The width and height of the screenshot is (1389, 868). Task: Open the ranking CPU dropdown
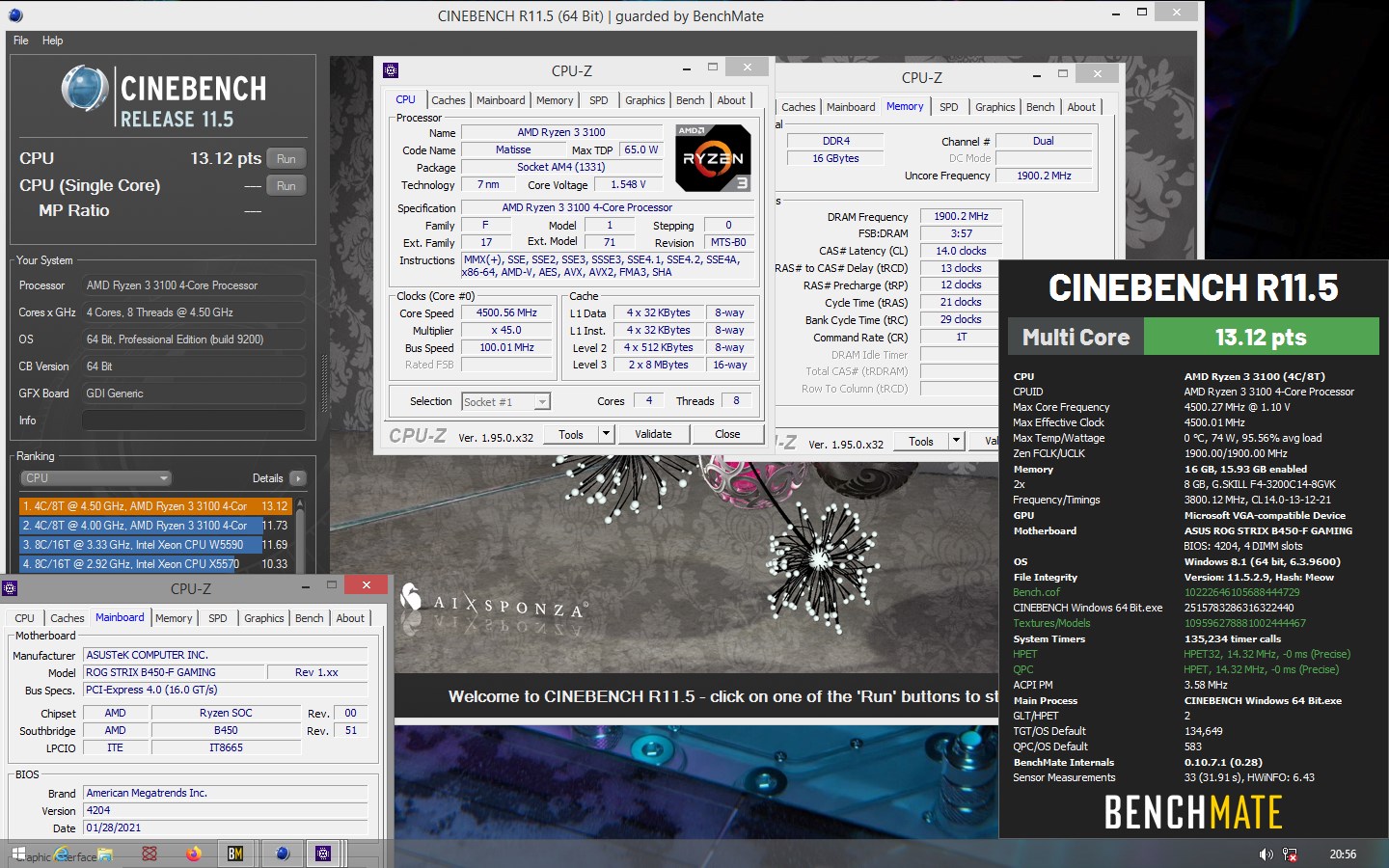pos(96,478)
